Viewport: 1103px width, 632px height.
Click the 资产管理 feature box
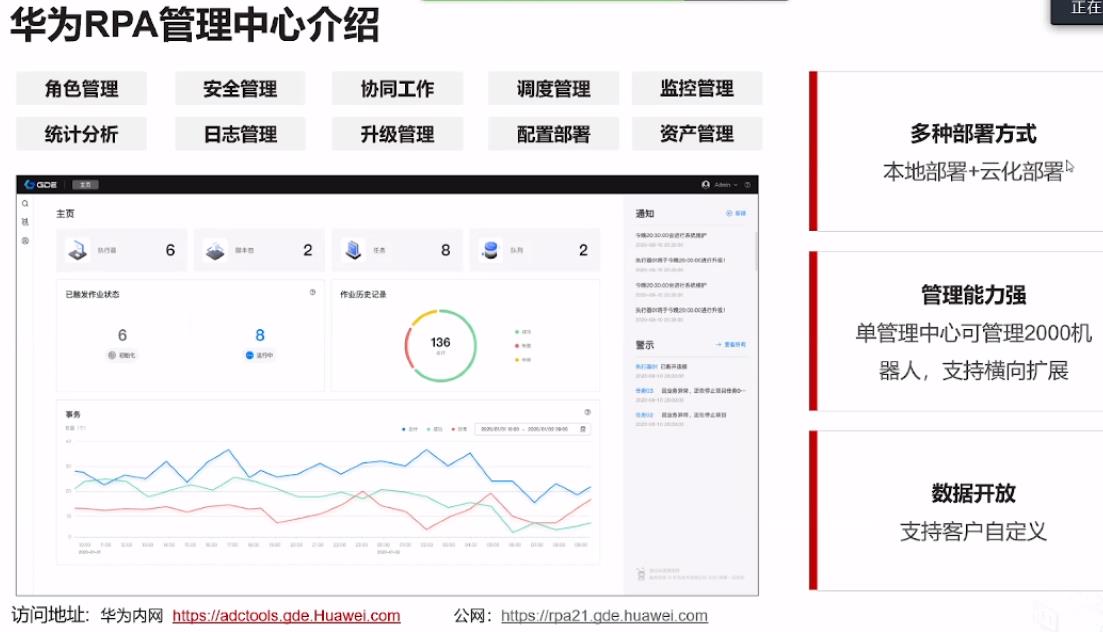[697, 134]
